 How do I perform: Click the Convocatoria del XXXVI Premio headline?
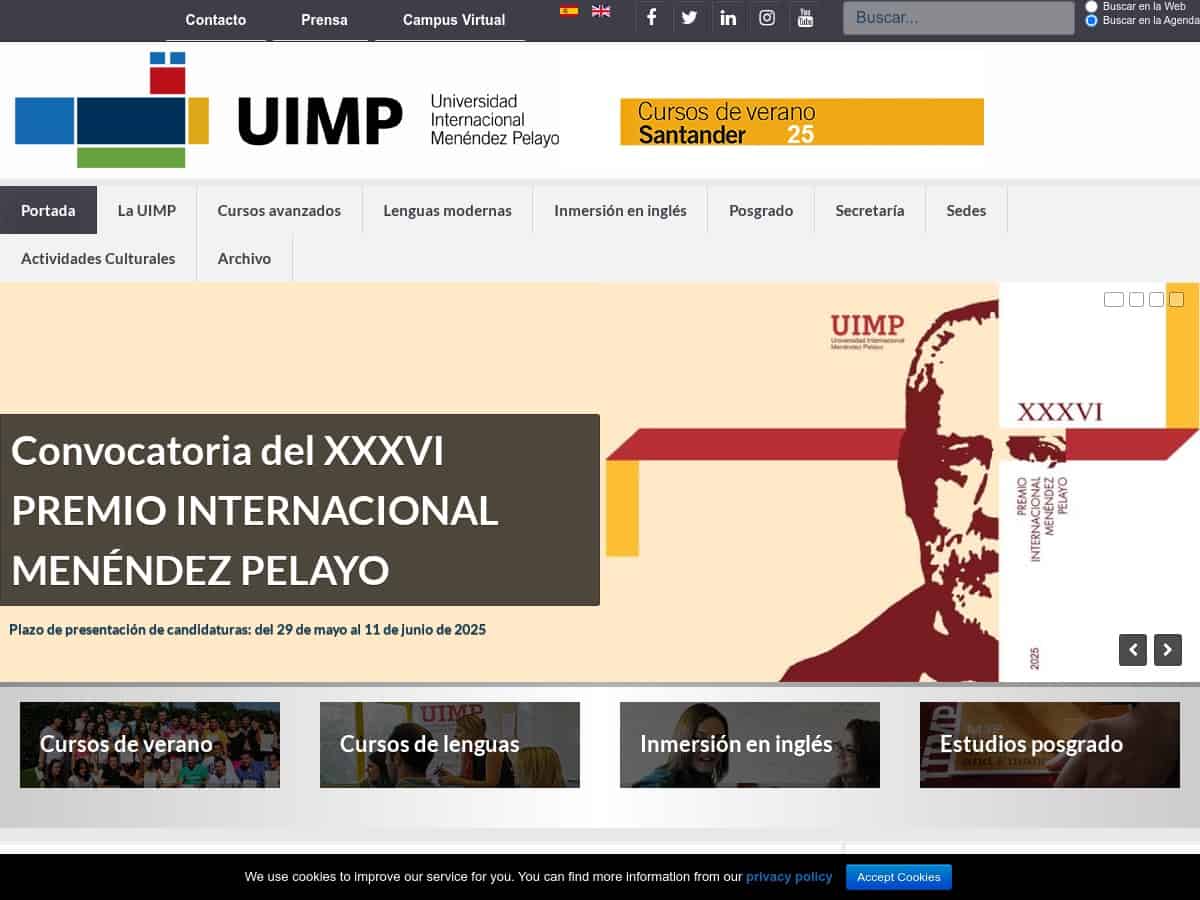(x=299, y=510)
